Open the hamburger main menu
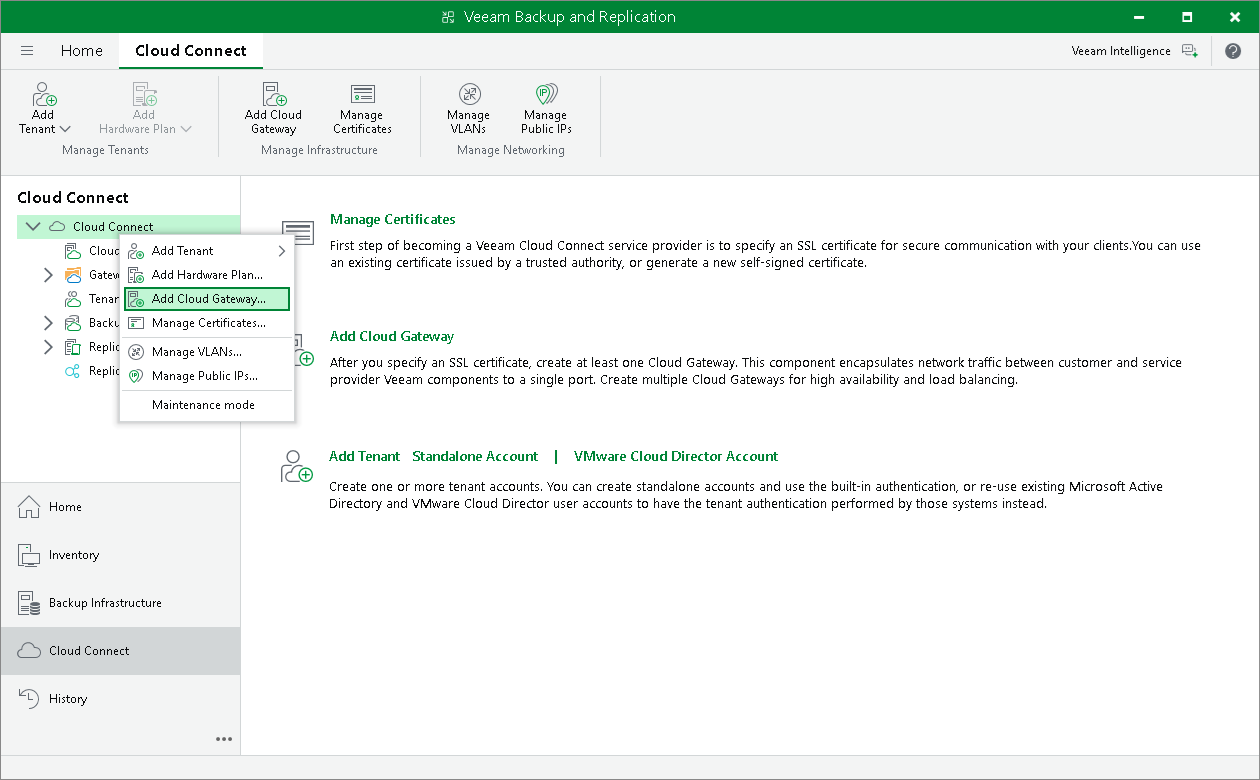 pos(27,51)
